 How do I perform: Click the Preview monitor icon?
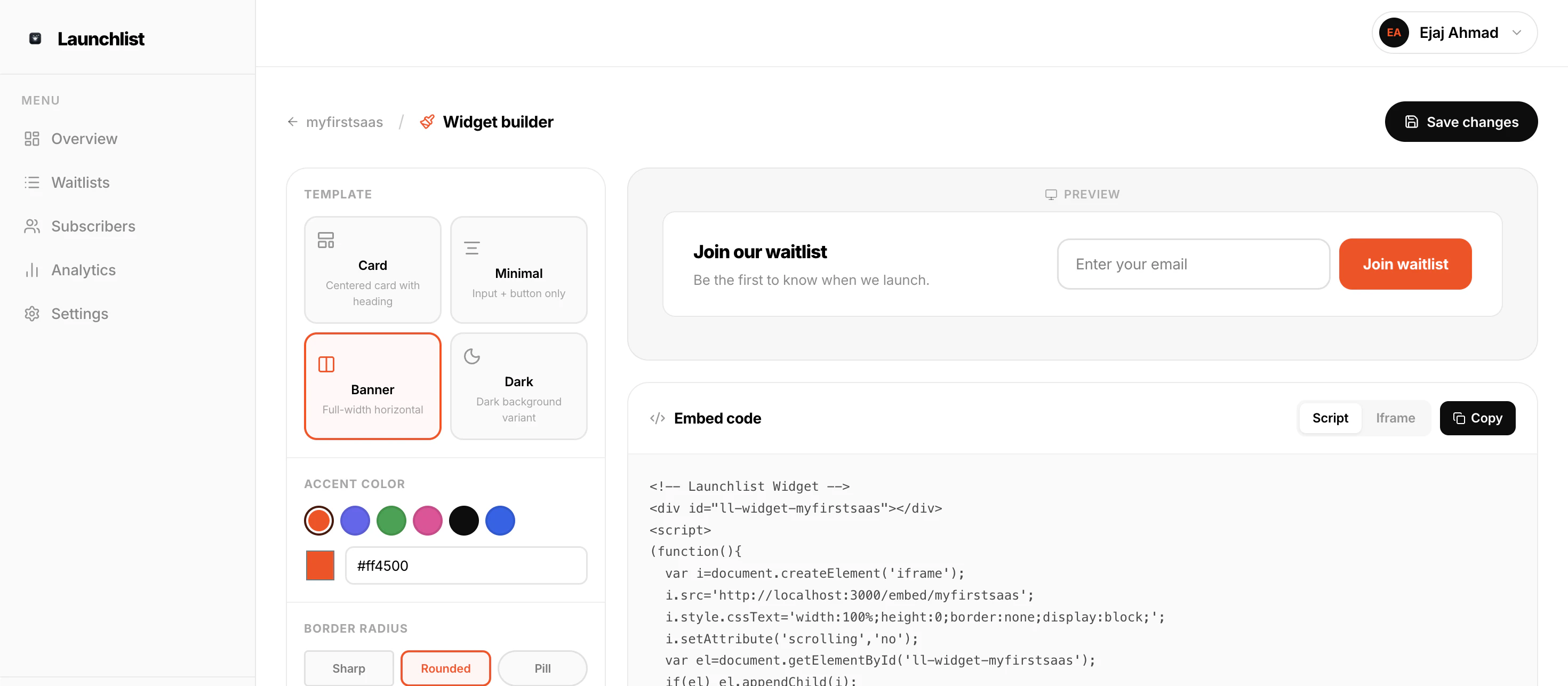click(x=1051, y=194)
